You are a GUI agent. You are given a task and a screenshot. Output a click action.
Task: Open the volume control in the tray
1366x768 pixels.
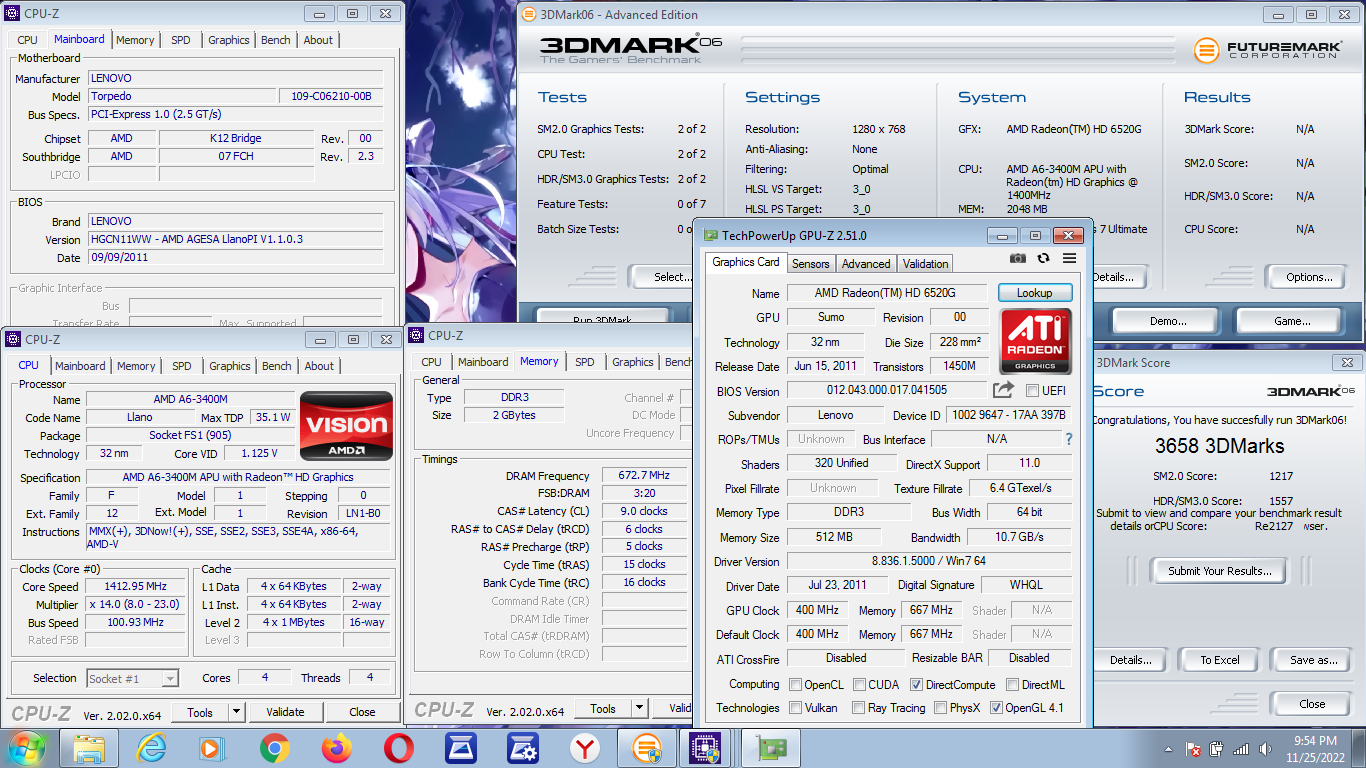[x=1264, y=749]
